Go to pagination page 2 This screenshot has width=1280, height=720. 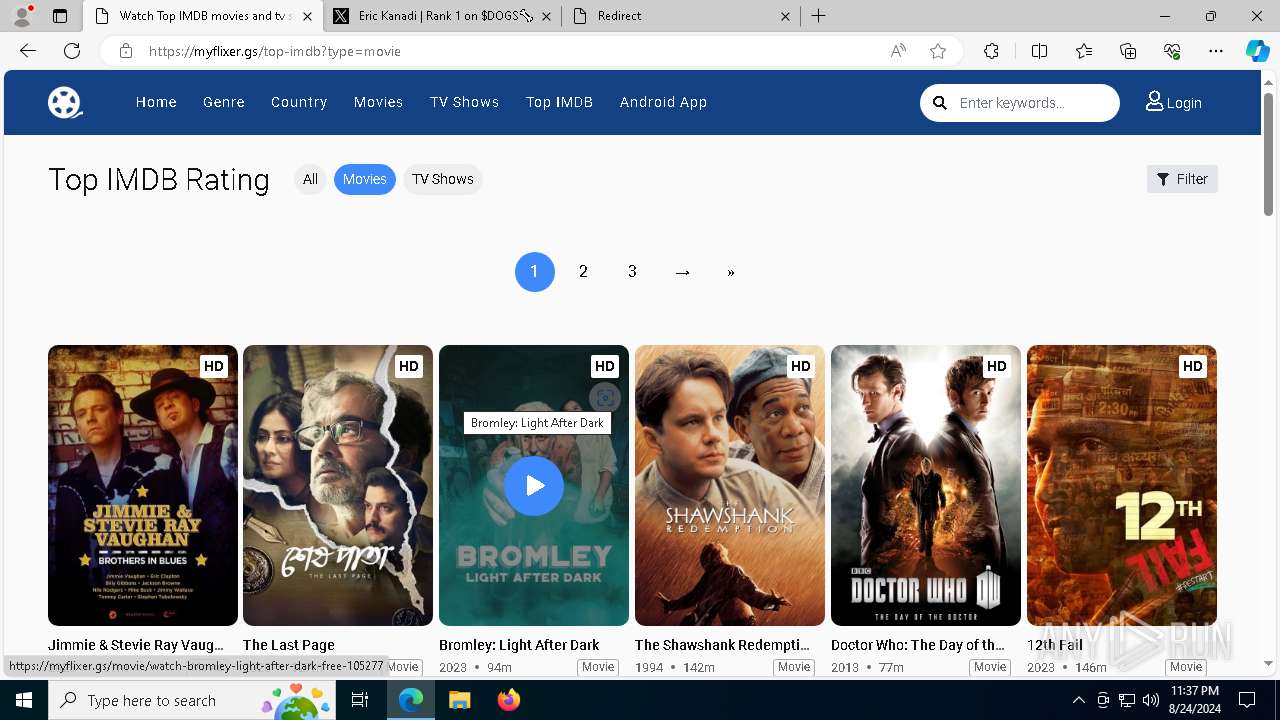pos(583,272)
